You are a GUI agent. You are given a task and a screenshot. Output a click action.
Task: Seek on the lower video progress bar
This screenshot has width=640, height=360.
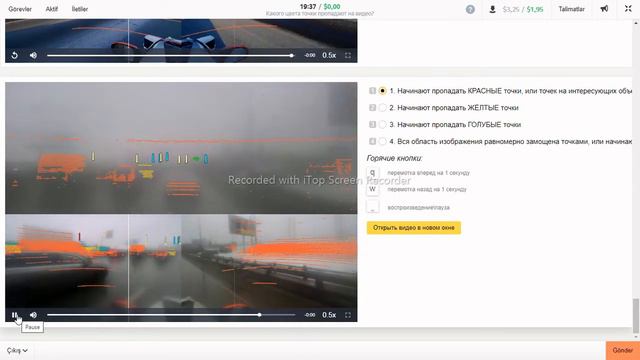(x=171, y=315)
